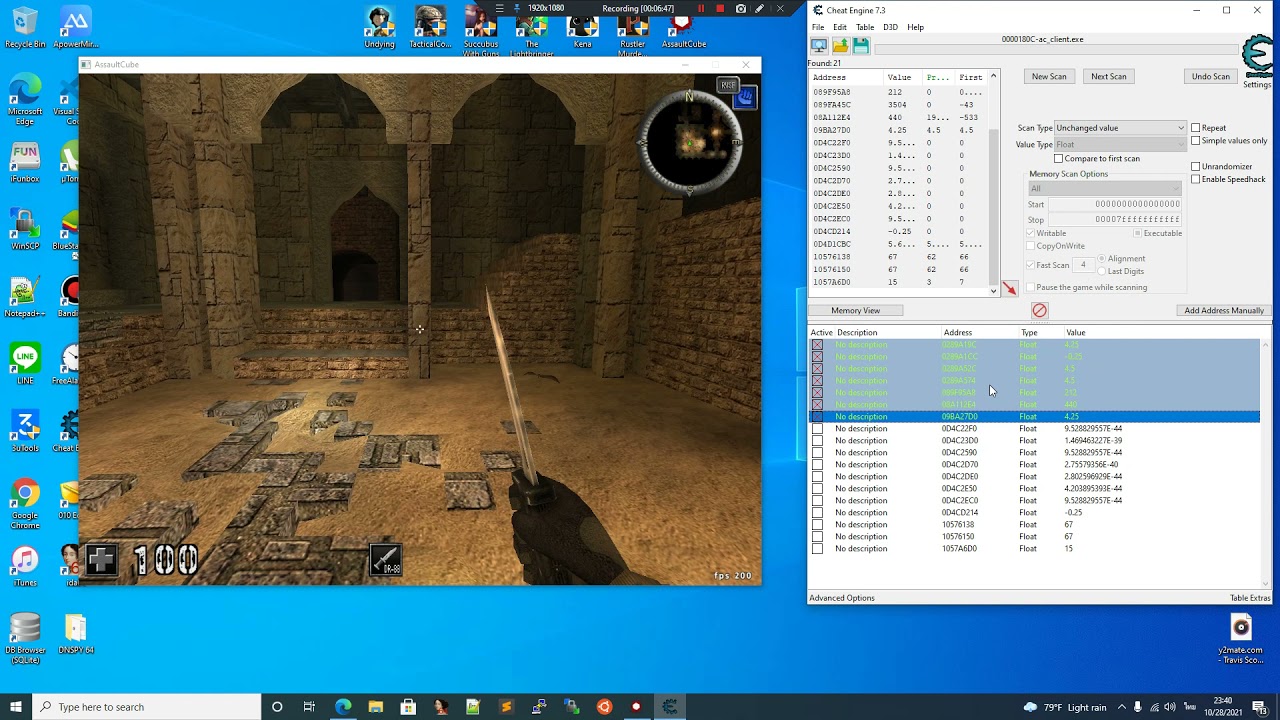Open the recorder hamburger menu
The image size is (1280, 720).
[499, 9]
